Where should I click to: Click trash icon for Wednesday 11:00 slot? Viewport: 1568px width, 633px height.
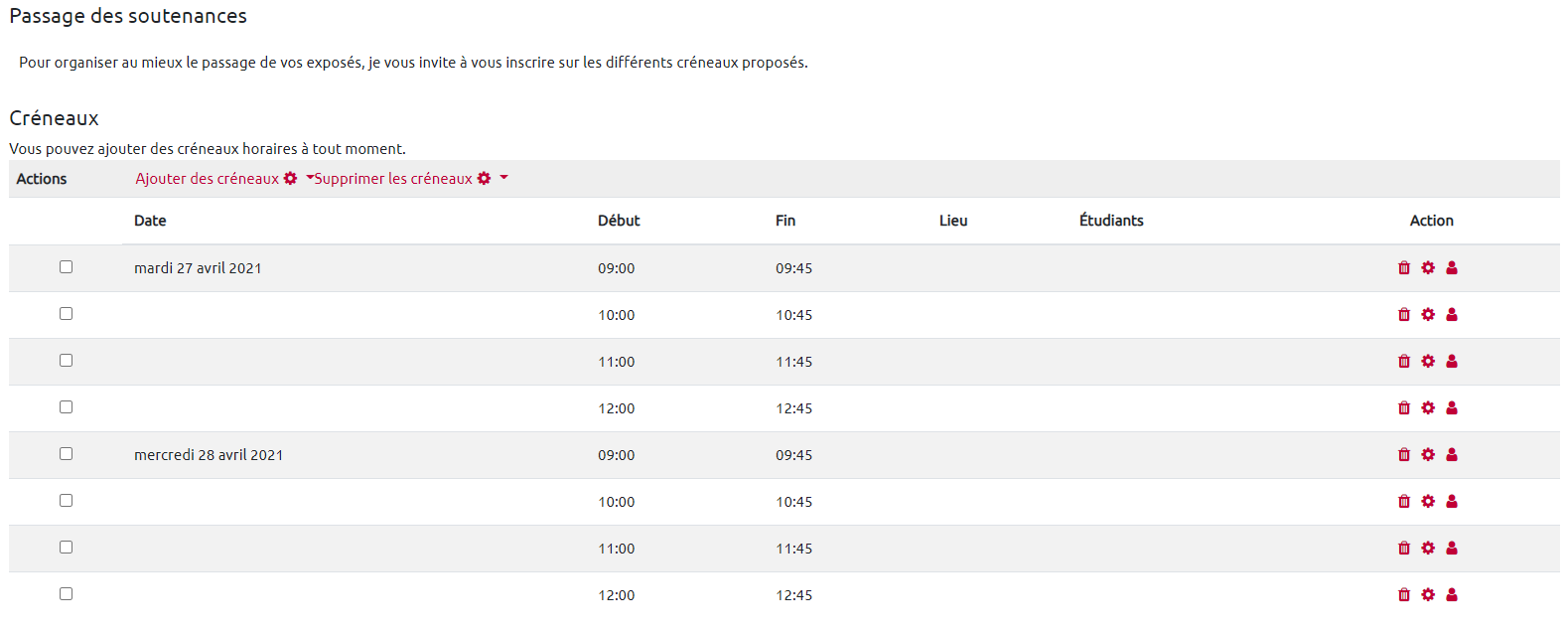(1404, 549)
